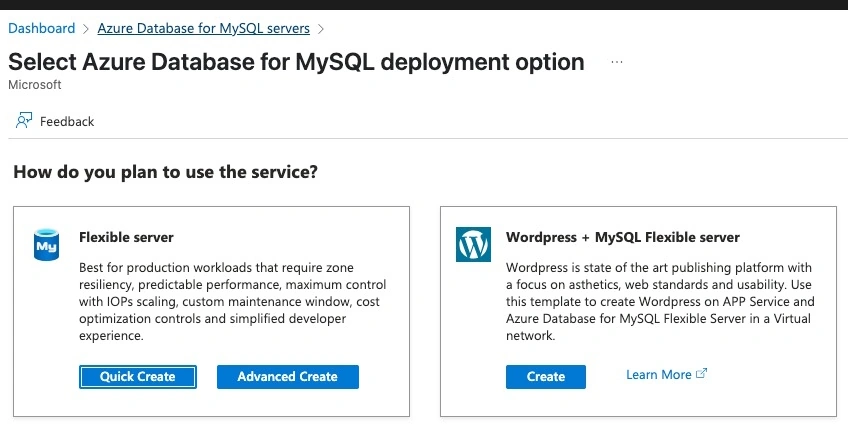Select the Wordpress + MySQL Flexible server heading
The image size is (848, 428).
(x=623, y=237)
